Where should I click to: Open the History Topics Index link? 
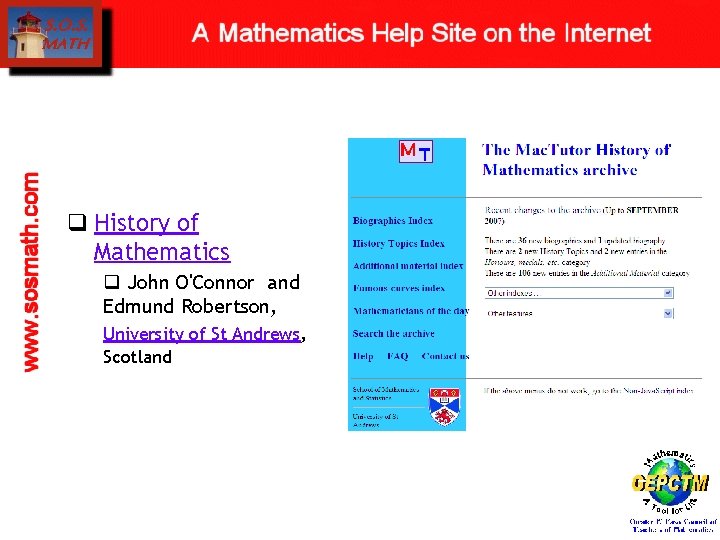point(398,243)
